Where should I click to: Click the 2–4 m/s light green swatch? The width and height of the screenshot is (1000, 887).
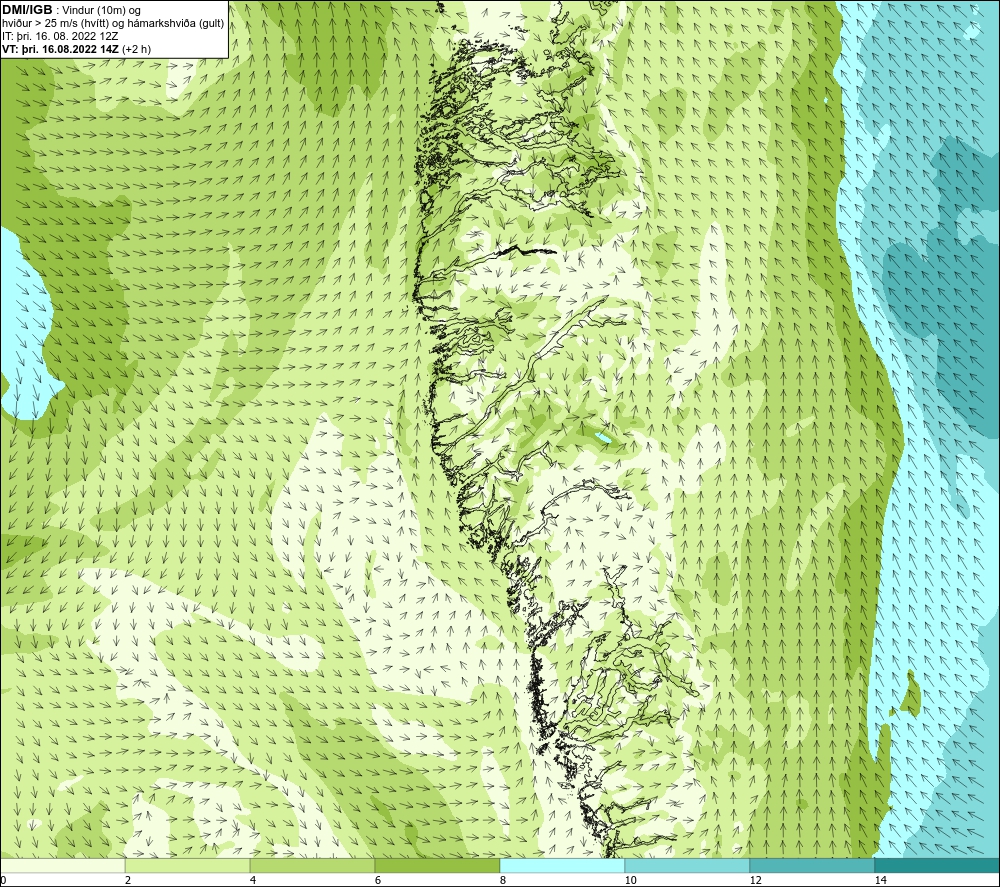pyautogui.click(x=188, y=865)
